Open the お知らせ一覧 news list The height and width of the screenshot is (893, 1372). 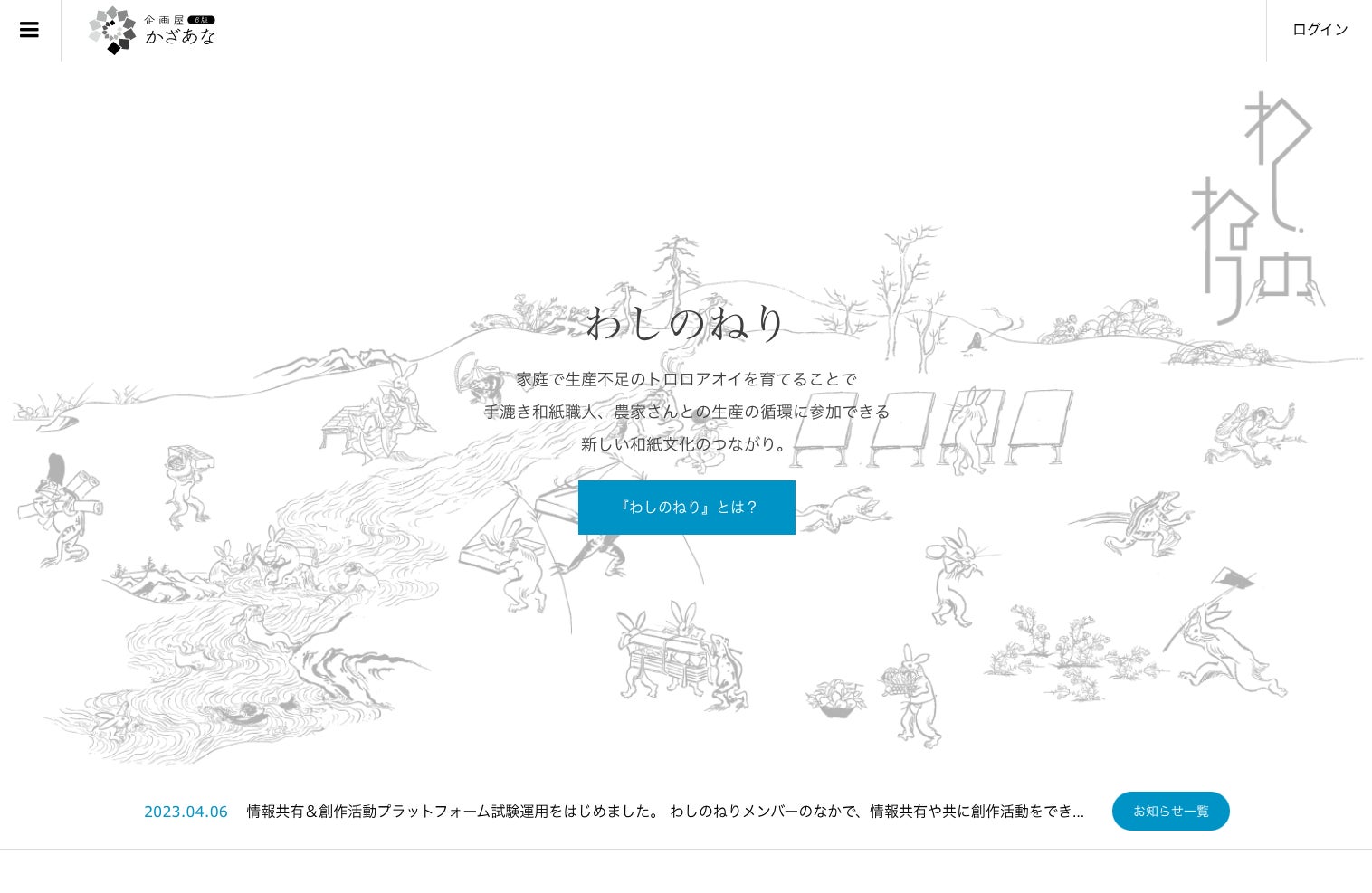pyautogui.click(x=1170, y=811)
